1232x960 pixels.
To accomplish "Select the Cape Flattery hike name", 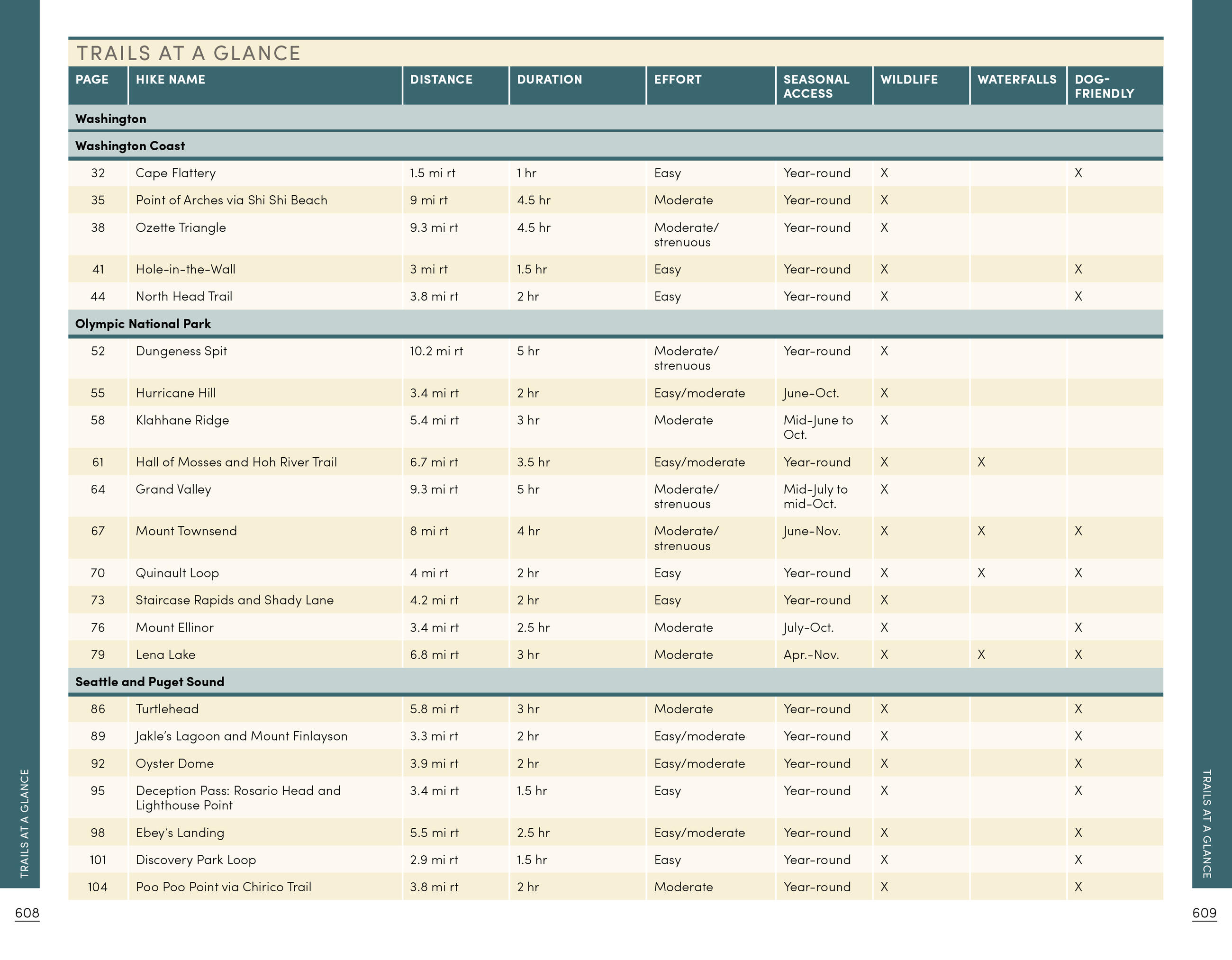I will [175, 173].
